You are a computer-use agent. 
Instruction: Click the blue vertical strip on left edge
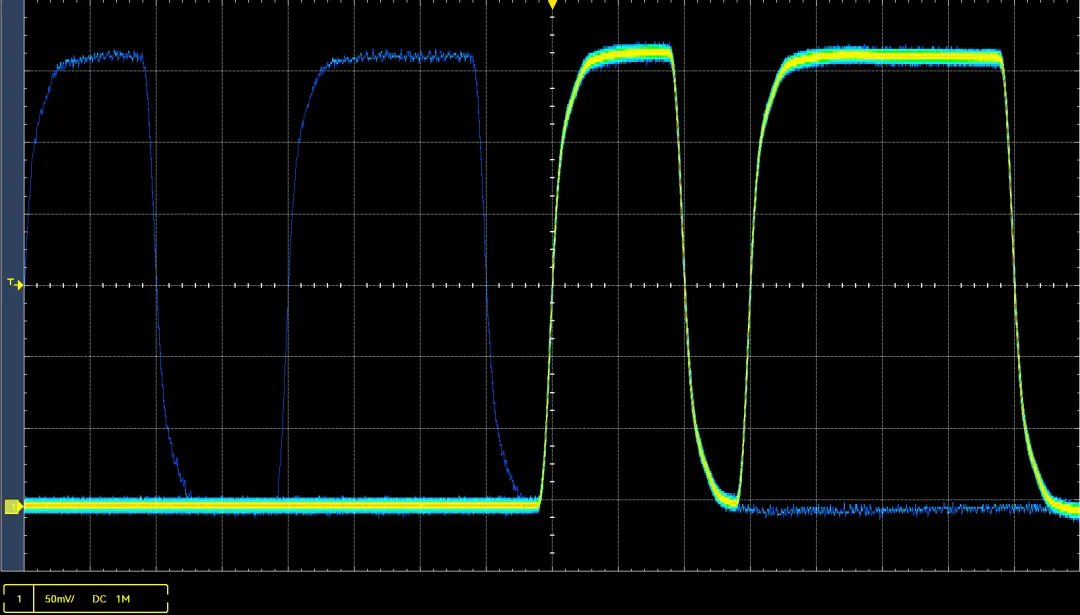11,250
